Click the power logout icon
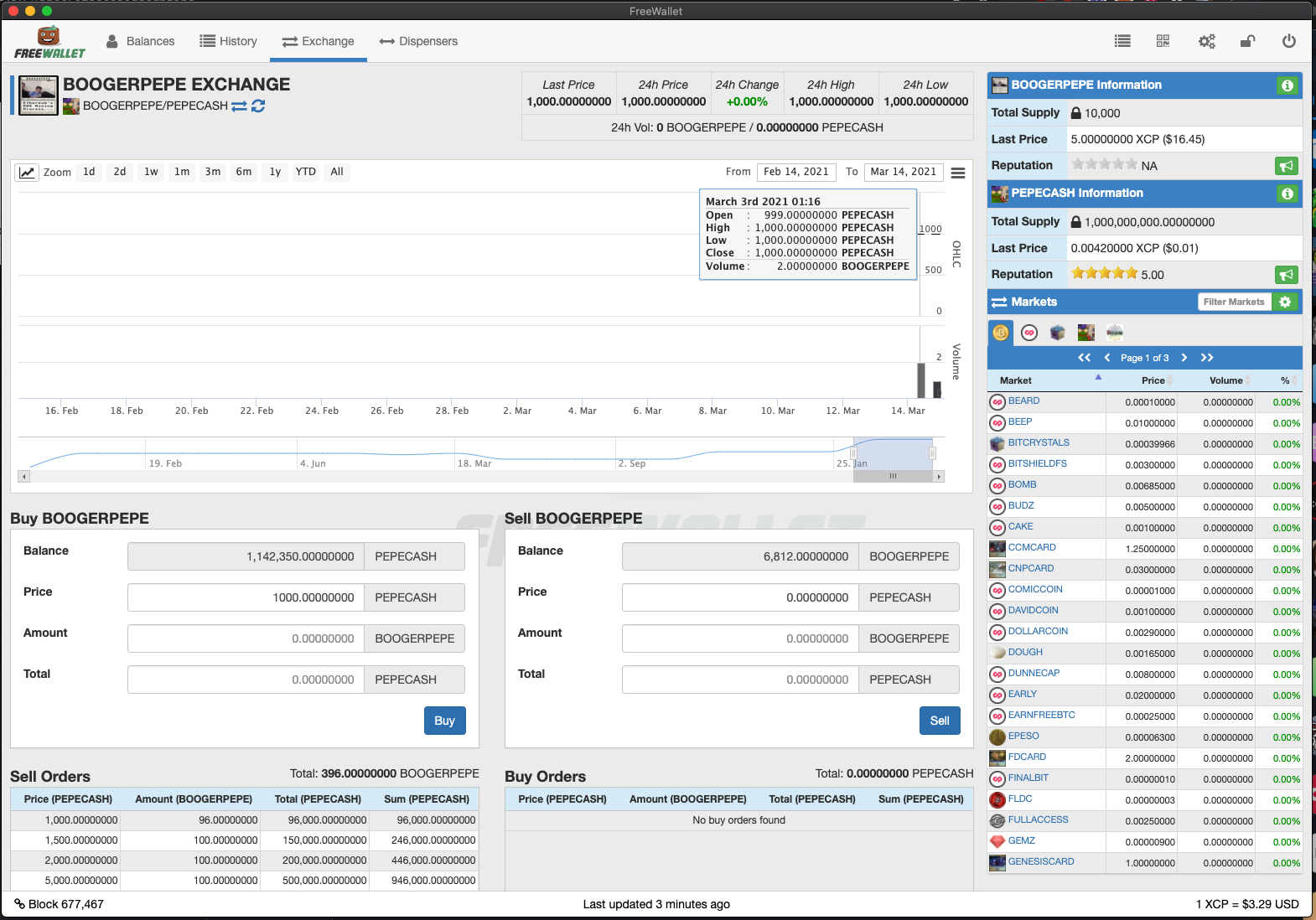 (1289, 41)
